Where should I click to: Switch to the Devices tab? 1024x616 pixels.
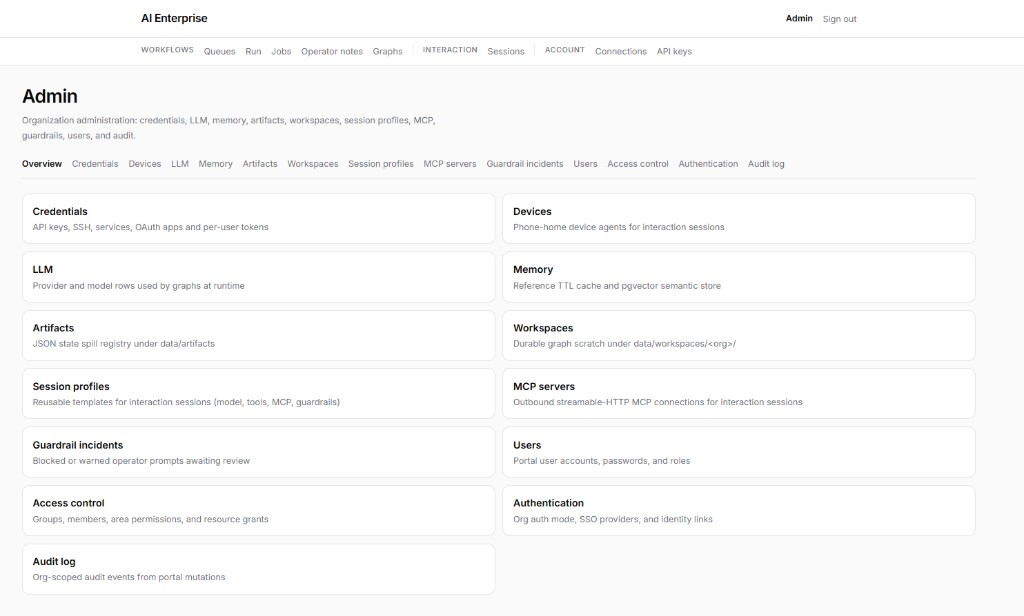(x=144, y=164)
